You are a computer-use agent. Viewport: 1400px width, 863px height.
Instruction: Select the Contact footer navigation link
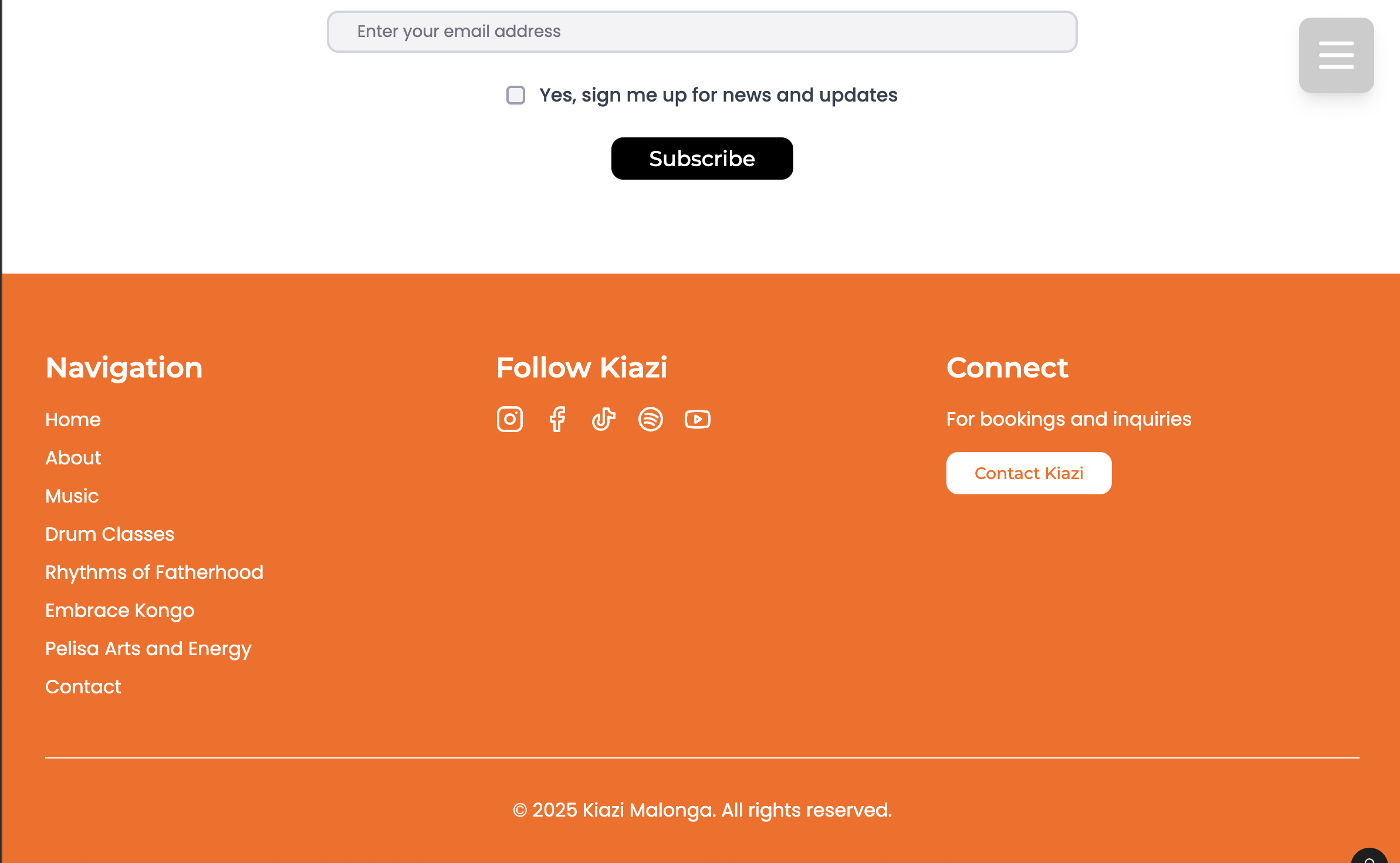[x=83, y=687]
